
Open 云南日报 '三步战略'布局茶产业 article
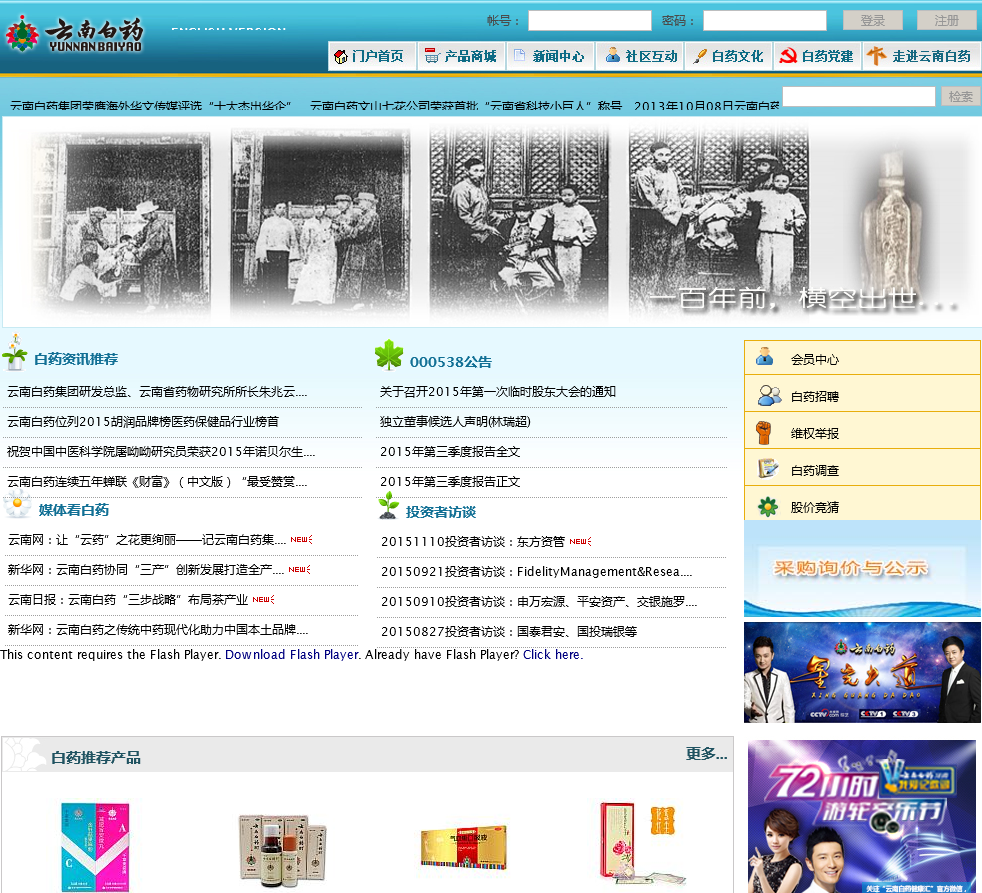coord(128,600)
